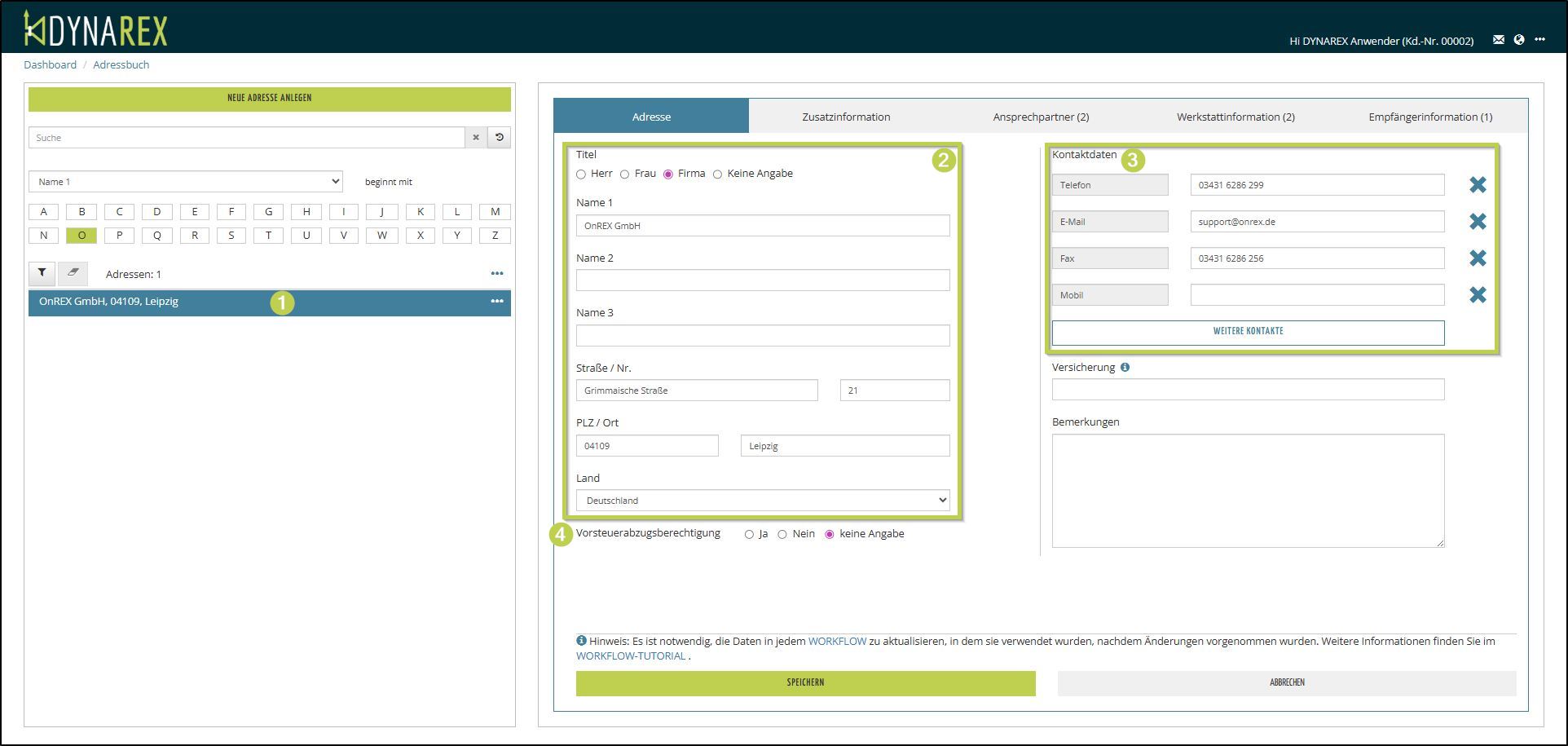Expand the Name 1 search field dropdown
This screenshot has height=746, width=1568.
(x=186, y=182)
